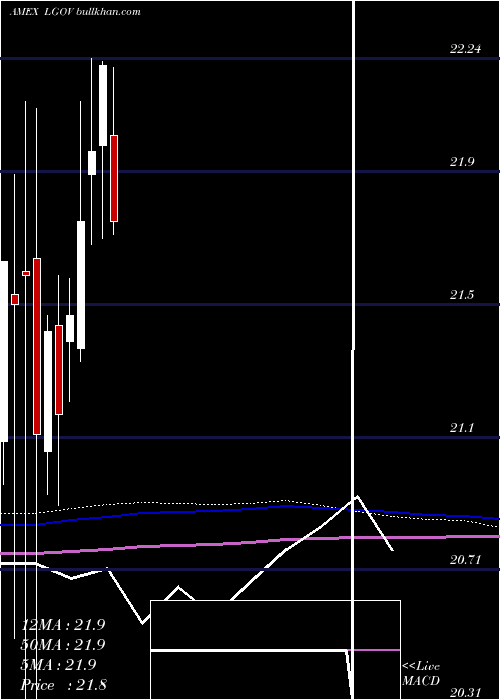Click the 'Price : 21.8' readout
This screenshot has width=500, height=700.
coord(63,685)
